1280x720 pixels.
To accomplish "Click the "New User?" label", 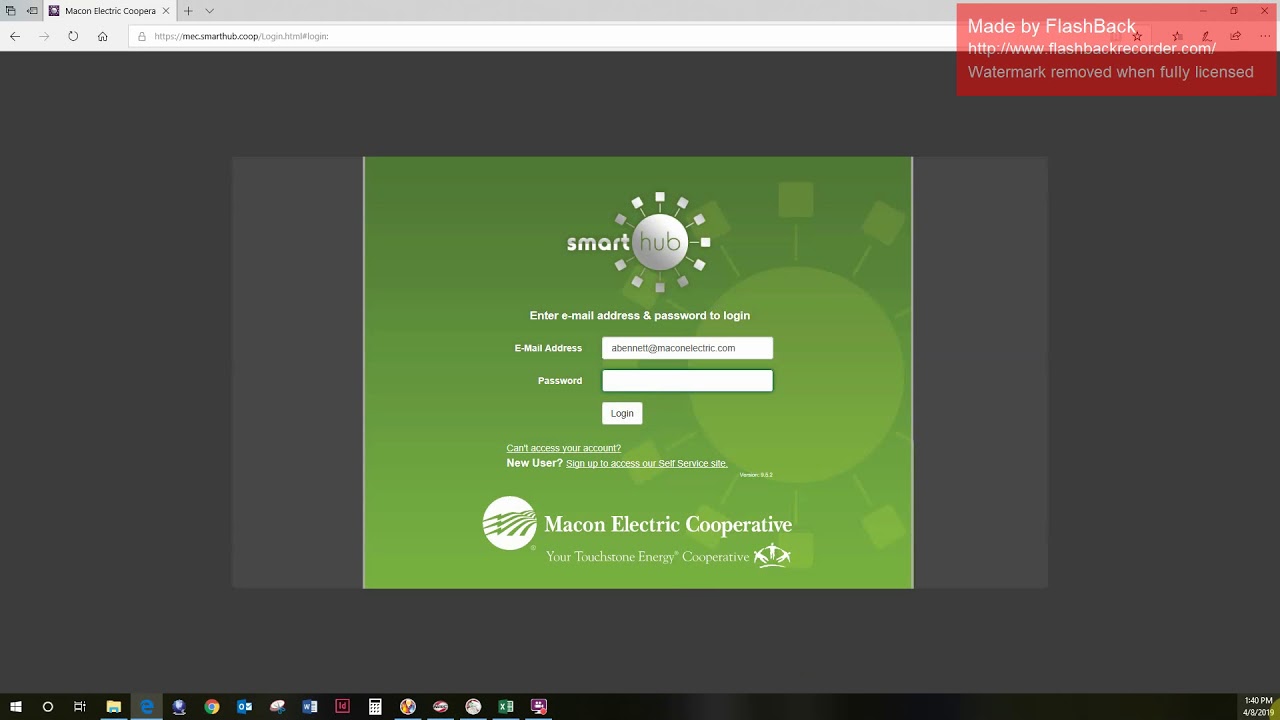I will (535, 463).
